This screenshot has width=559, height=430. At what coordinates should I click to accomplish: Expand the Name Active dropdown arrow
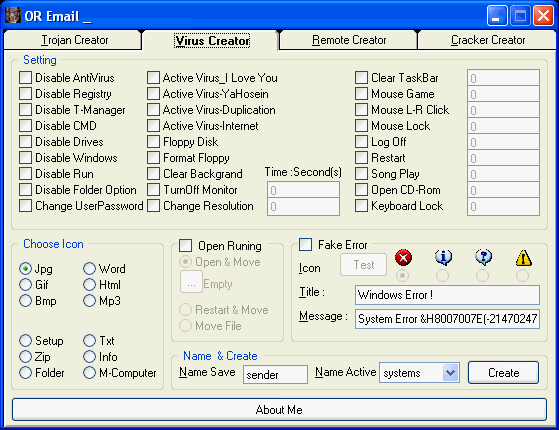click(x=451, y=373)
